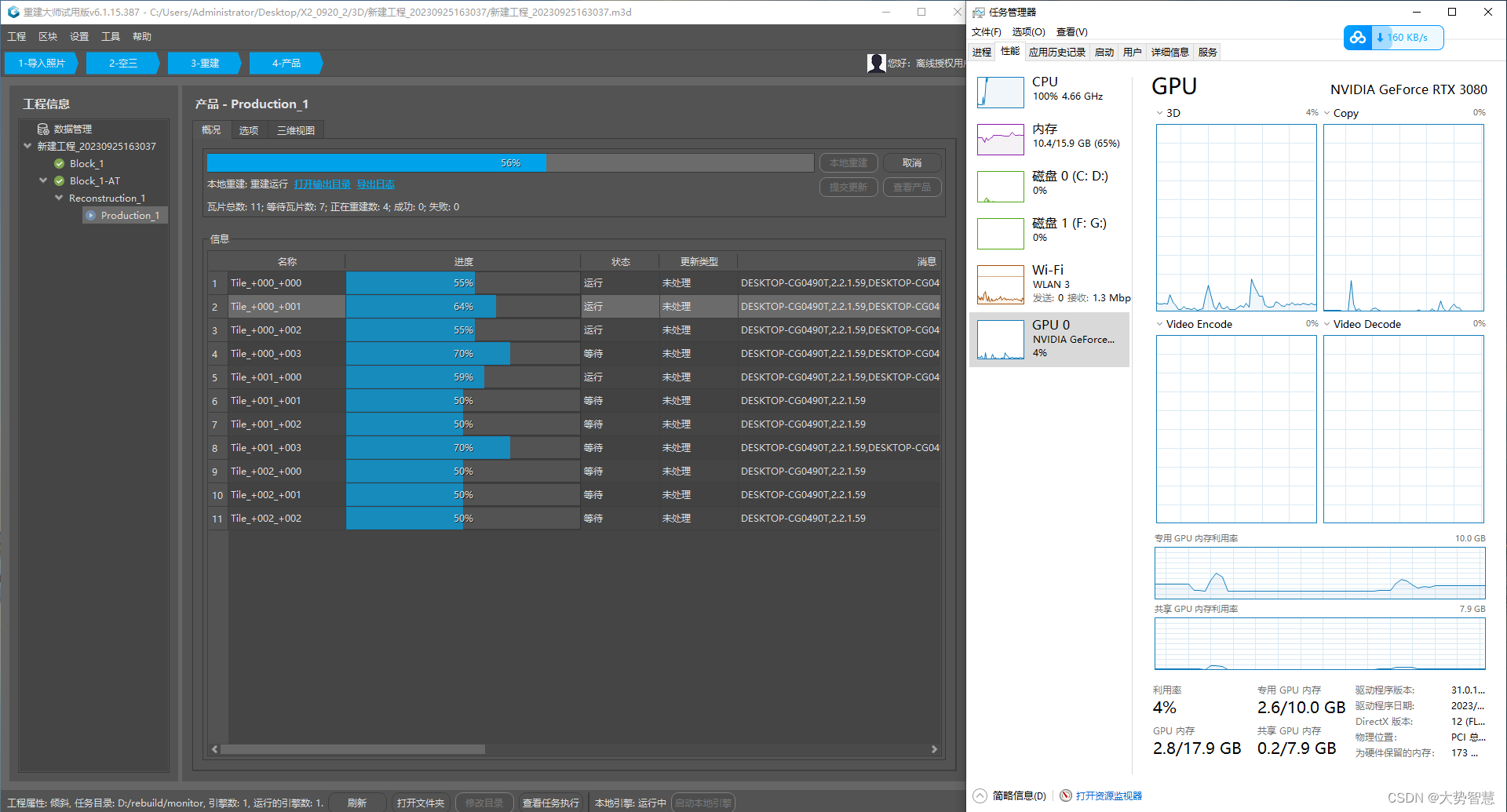The height and width of the screenshot is (812, 1507).
Task: Switch to the 应用历史记录 tab
Action: (1057, 53)
